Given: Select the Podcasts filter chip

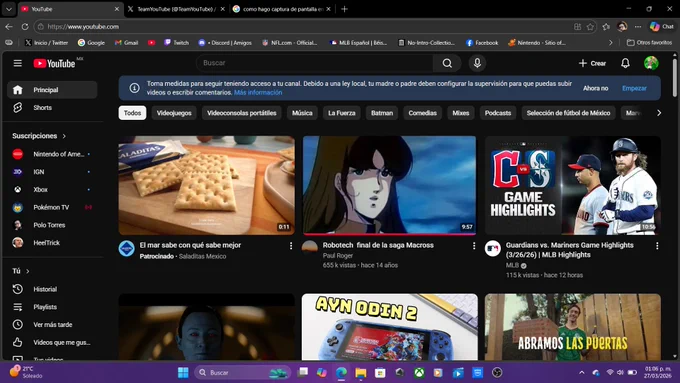Looking at the screenshot, I should (x=498, y=113).
